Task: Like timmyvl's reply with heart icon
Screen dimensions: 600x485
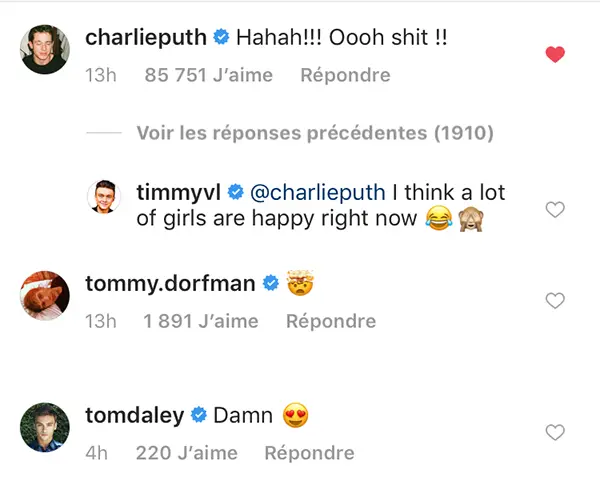Action: (555, 209)
